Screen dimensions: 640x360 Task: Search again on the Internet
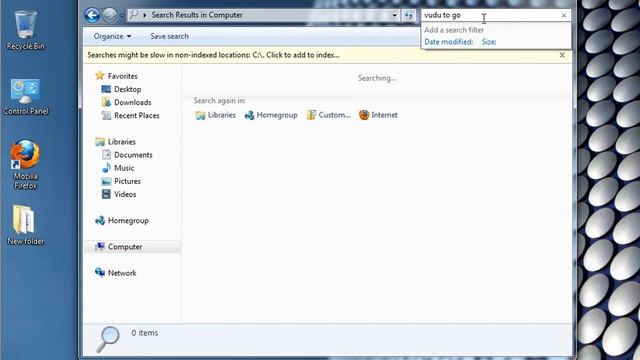click(378, 115)
